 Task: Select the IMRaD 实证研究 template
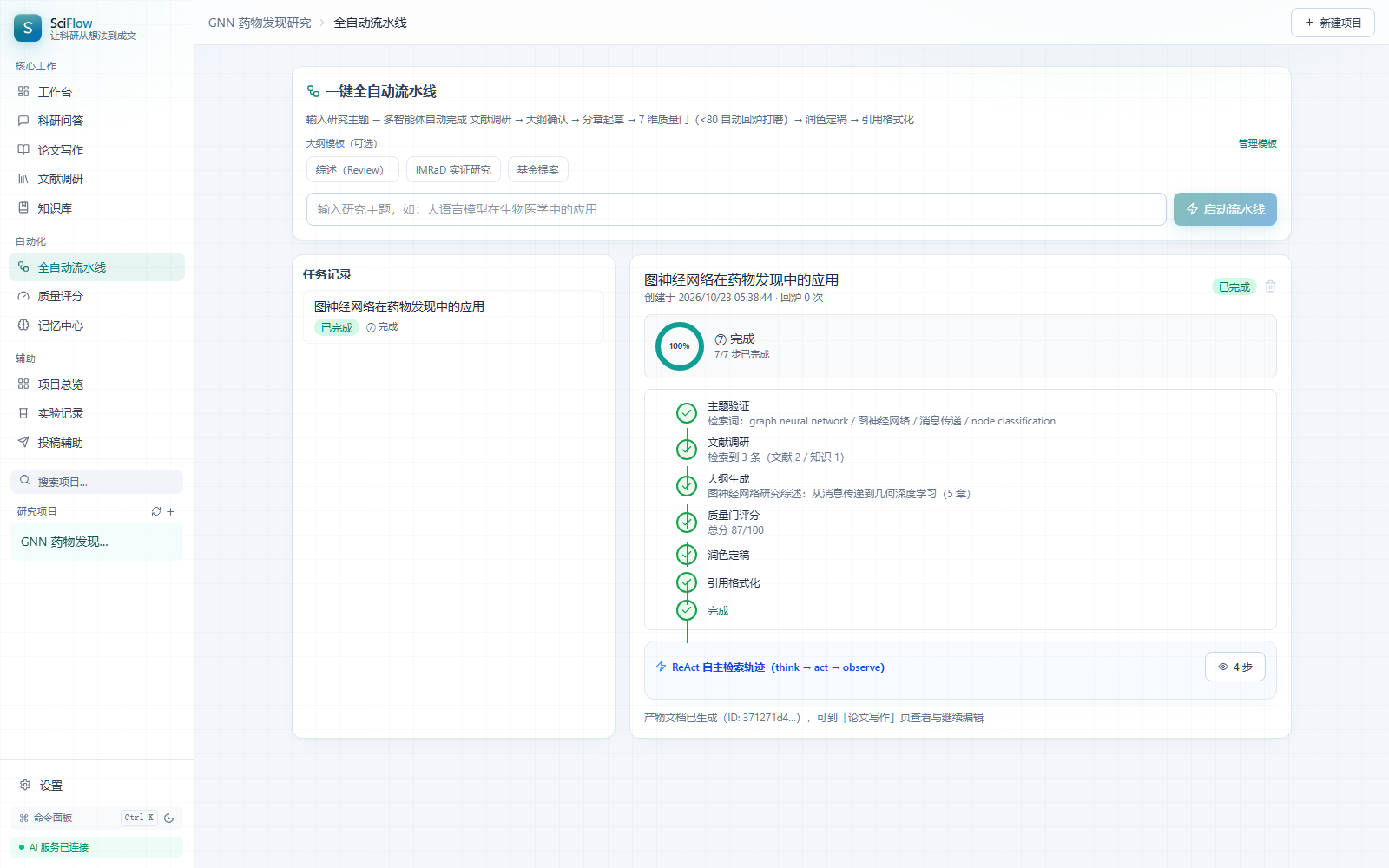[x=453, y=169]
